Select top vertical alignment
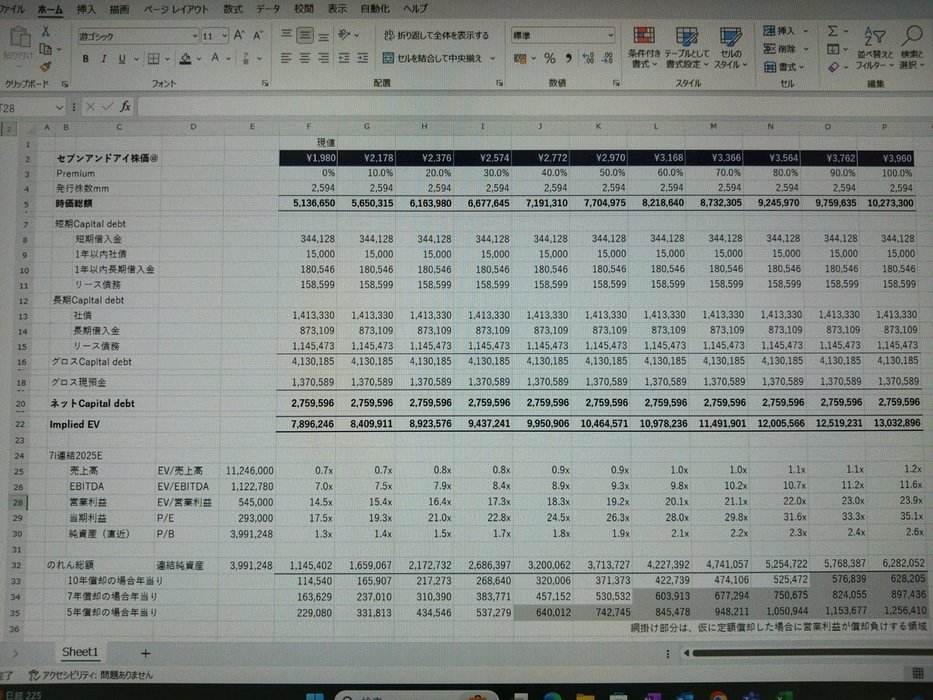The width and height of the screenshot is (933, 700). click(286, 35)
